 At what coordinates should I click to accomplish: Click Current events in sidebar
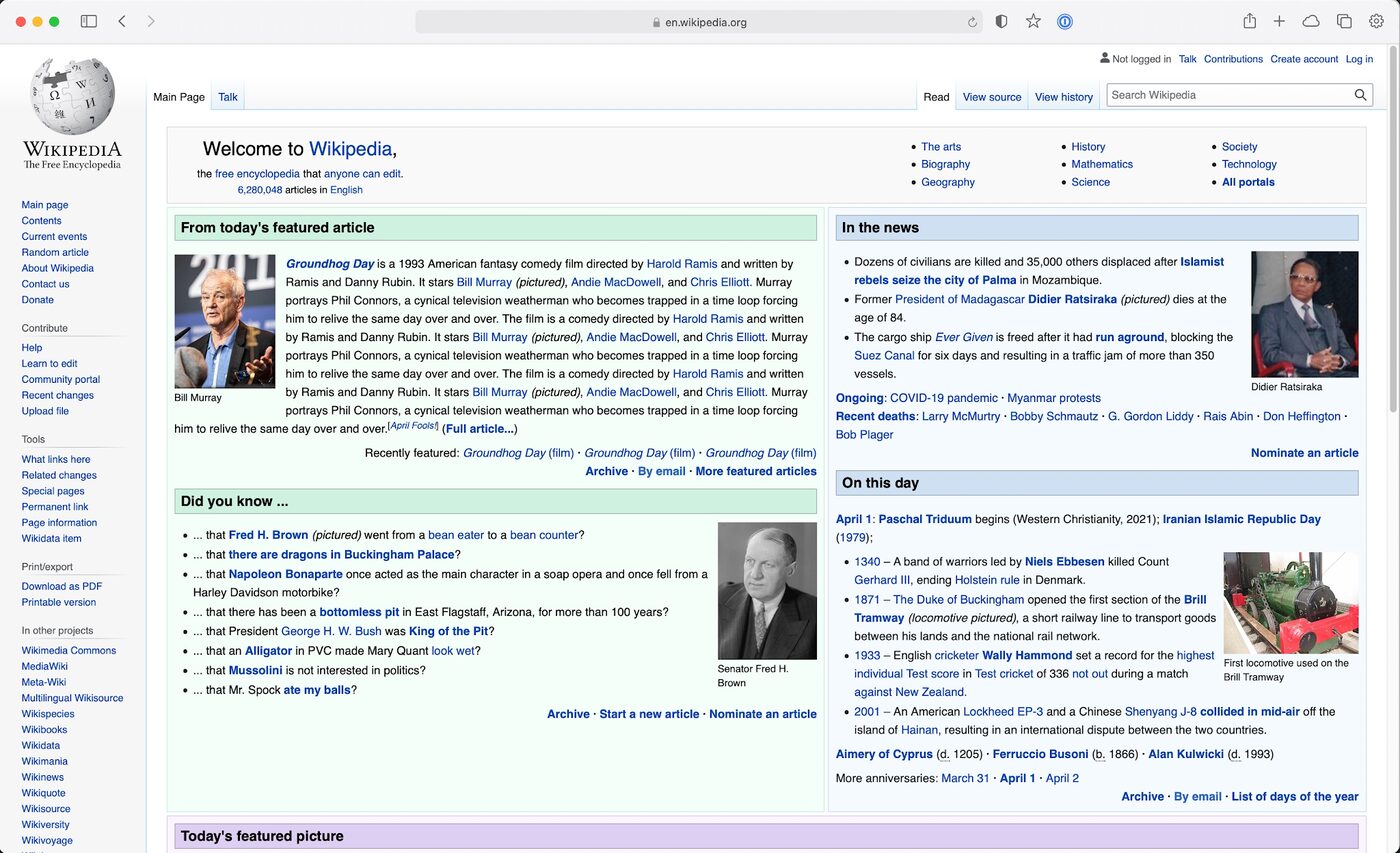pyautogui.click(x=54, y=236)
